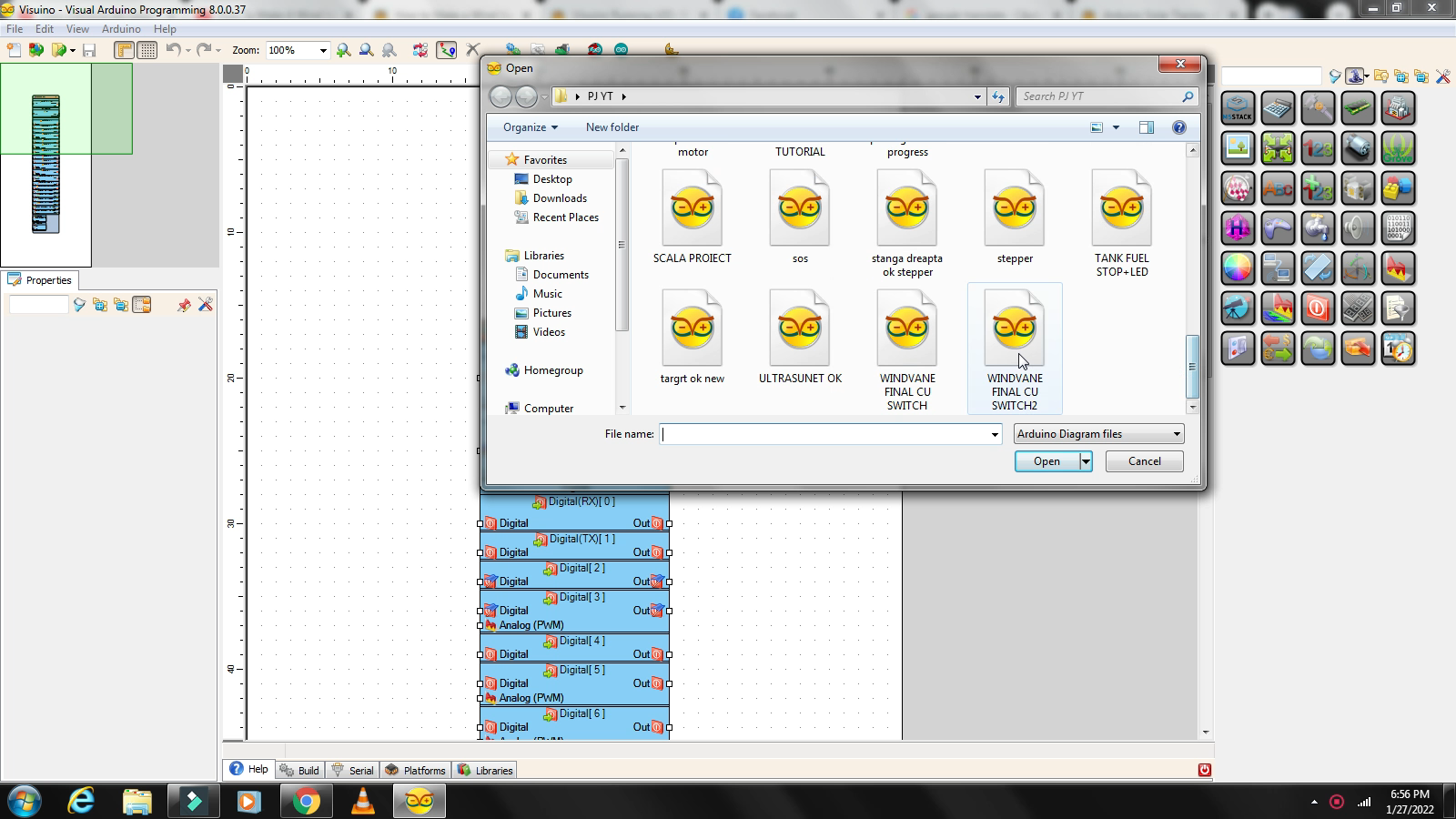The image size is (1456, 819).
Task: Open the clock date-time components category
Action: click(1398, 349)
